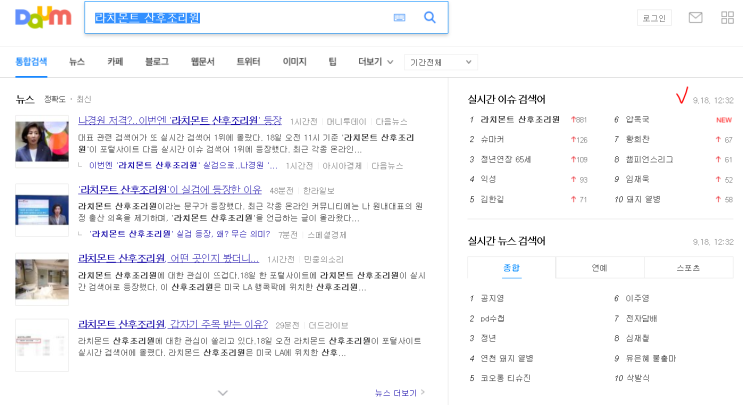This screenshot has width=743, height=405.
Task: Click news keyword 이주영
Action: click(x=637, y=298)
